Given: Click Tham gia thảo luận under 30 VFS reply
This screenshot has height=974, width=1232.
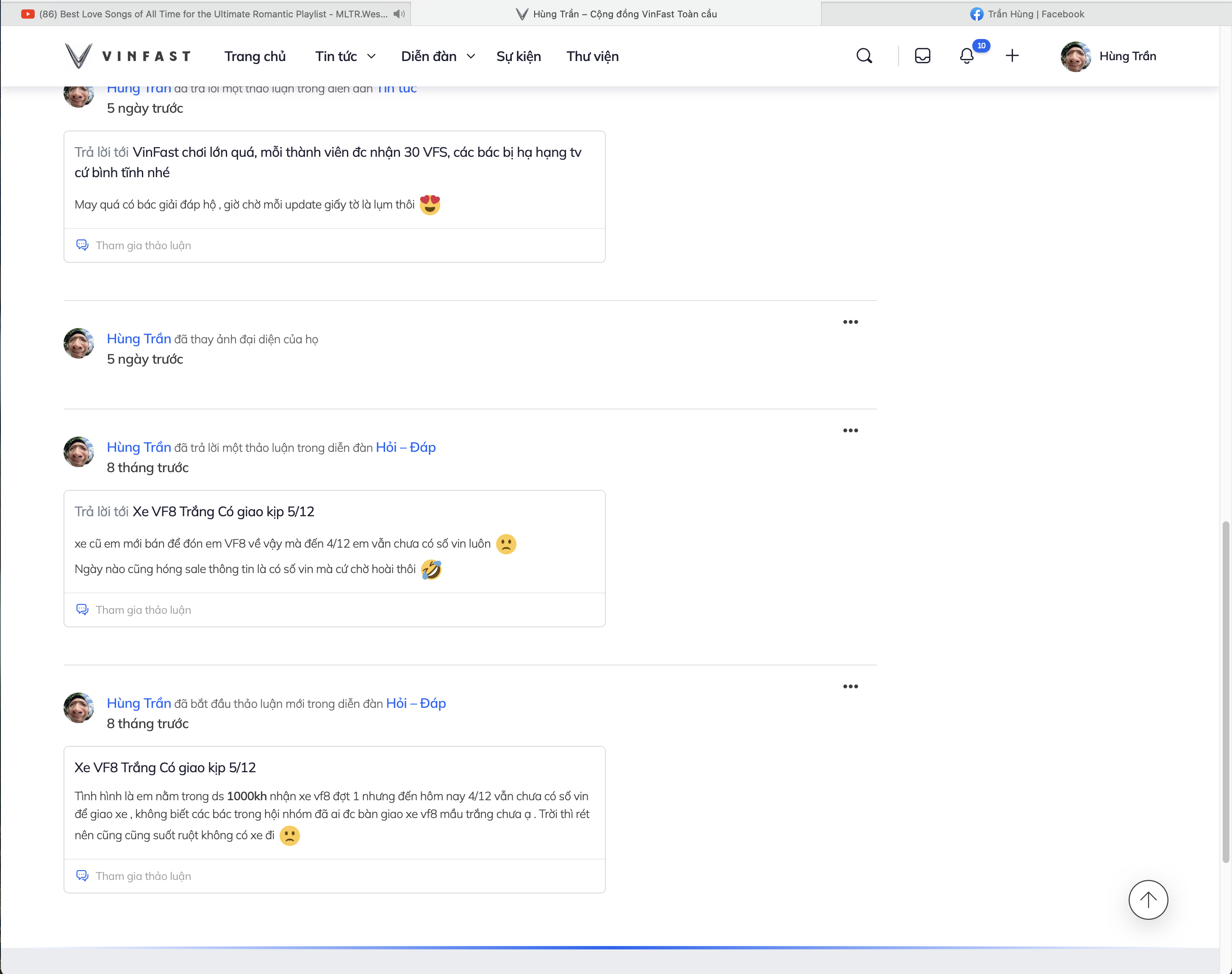Looking at the screenshot, I should click(x=143, y=245).
